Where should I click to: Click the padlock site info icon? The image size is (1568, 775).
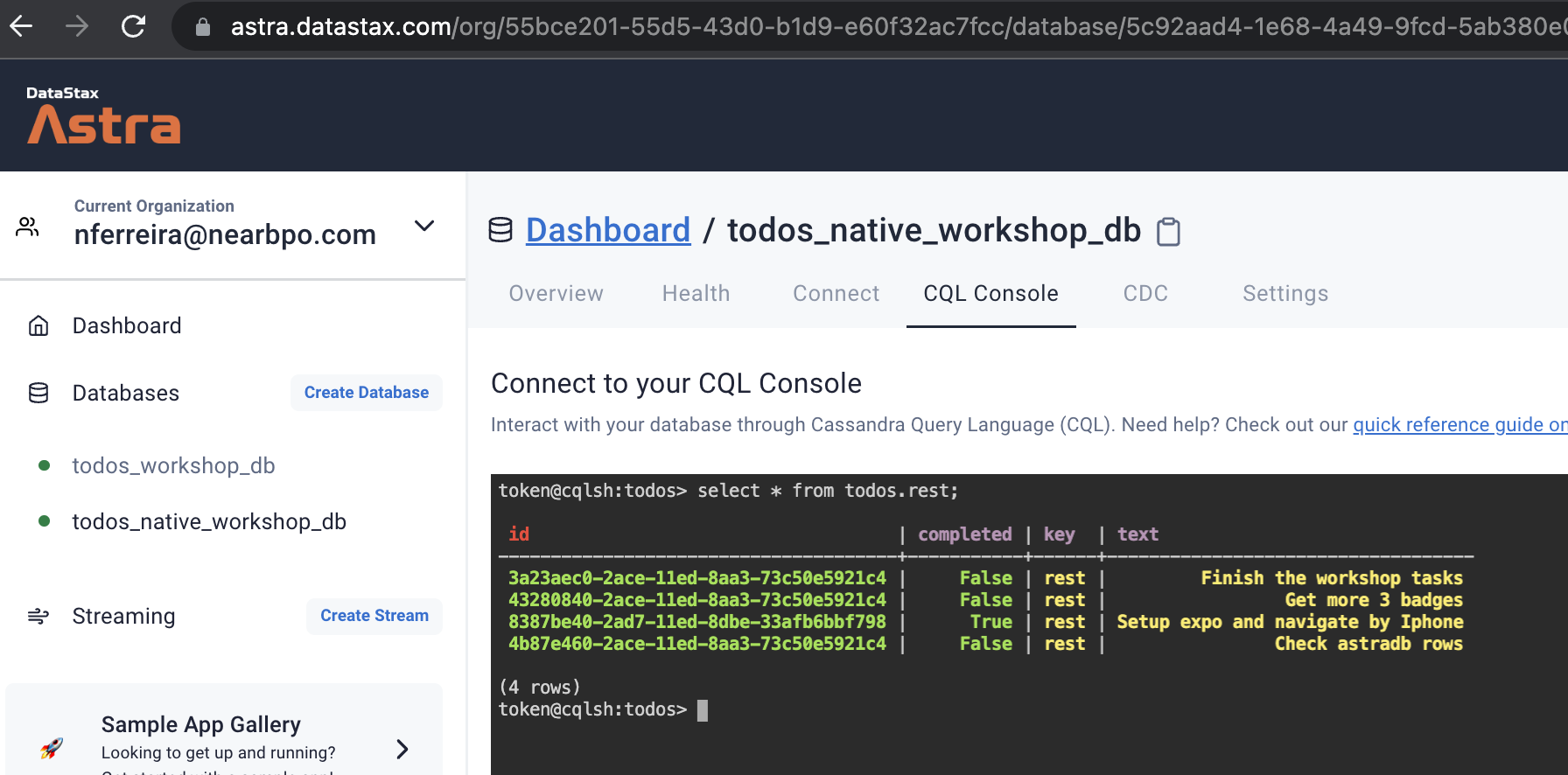coord(203,27)
